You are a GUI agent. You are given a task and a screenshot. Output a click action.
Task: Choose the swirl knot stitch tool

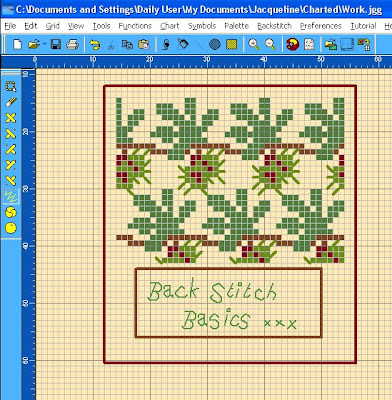[11, 212]
